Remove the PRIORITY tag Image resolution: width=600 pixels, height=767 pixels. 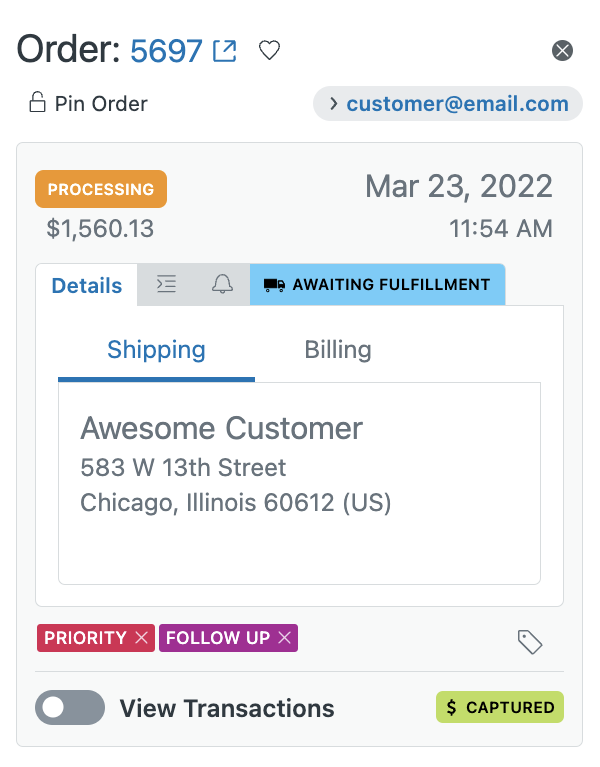point(142,638)
